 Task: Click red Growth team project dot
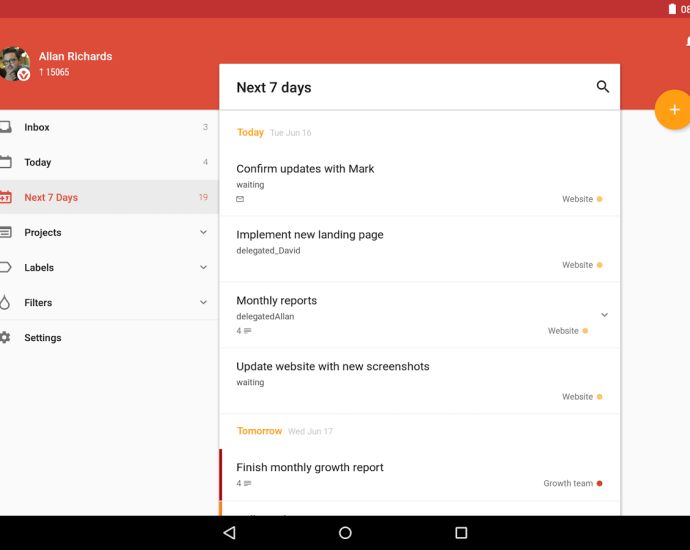pos(599,483)
